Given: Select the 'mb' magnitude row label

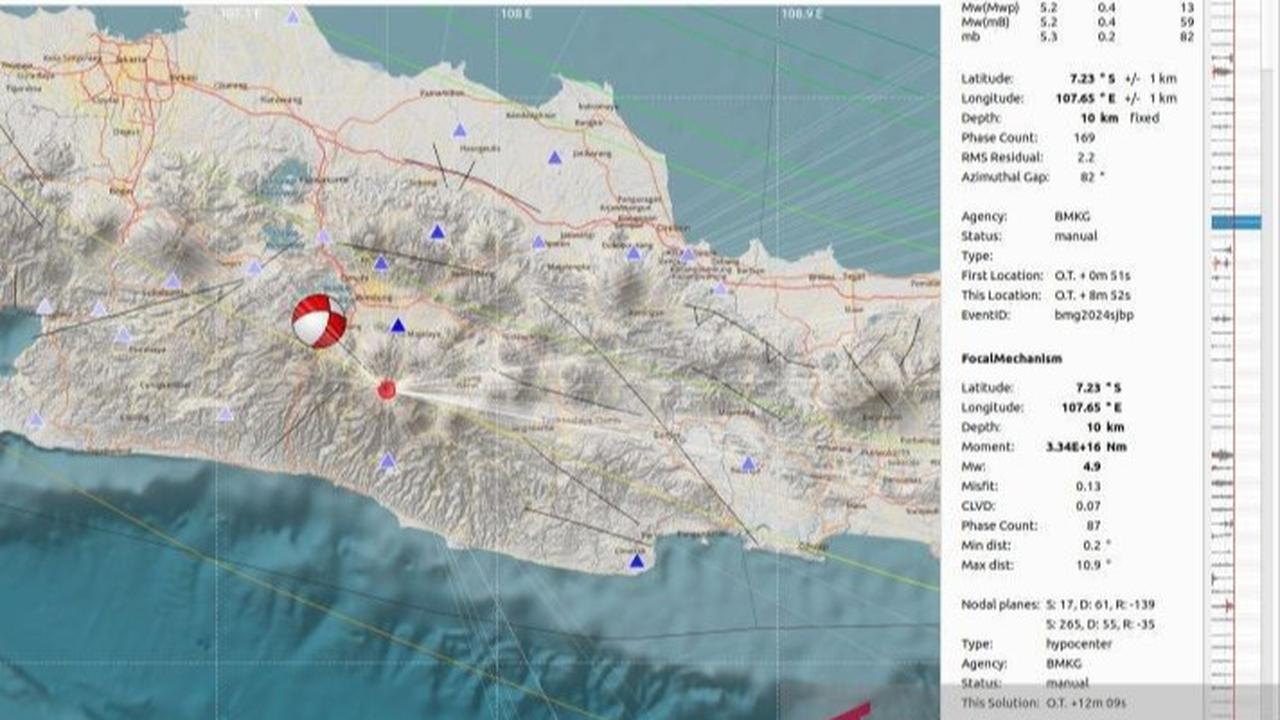Looking at the screenshot, I should (x=968, y=36).
